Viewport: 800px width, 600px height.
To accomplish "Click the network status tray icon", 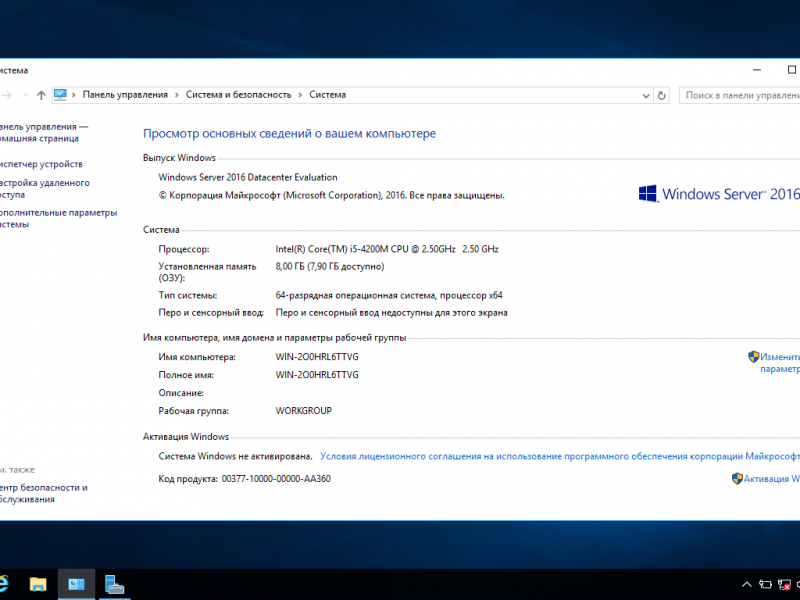I will [x=784, y=585].
